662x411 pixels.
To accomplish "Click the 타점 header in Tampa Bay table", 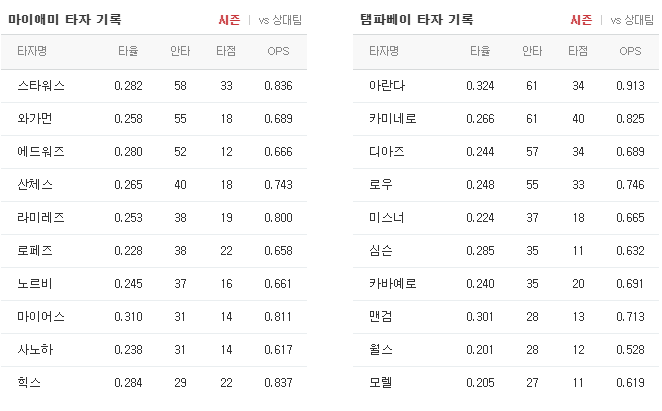I will click(578, 51).
